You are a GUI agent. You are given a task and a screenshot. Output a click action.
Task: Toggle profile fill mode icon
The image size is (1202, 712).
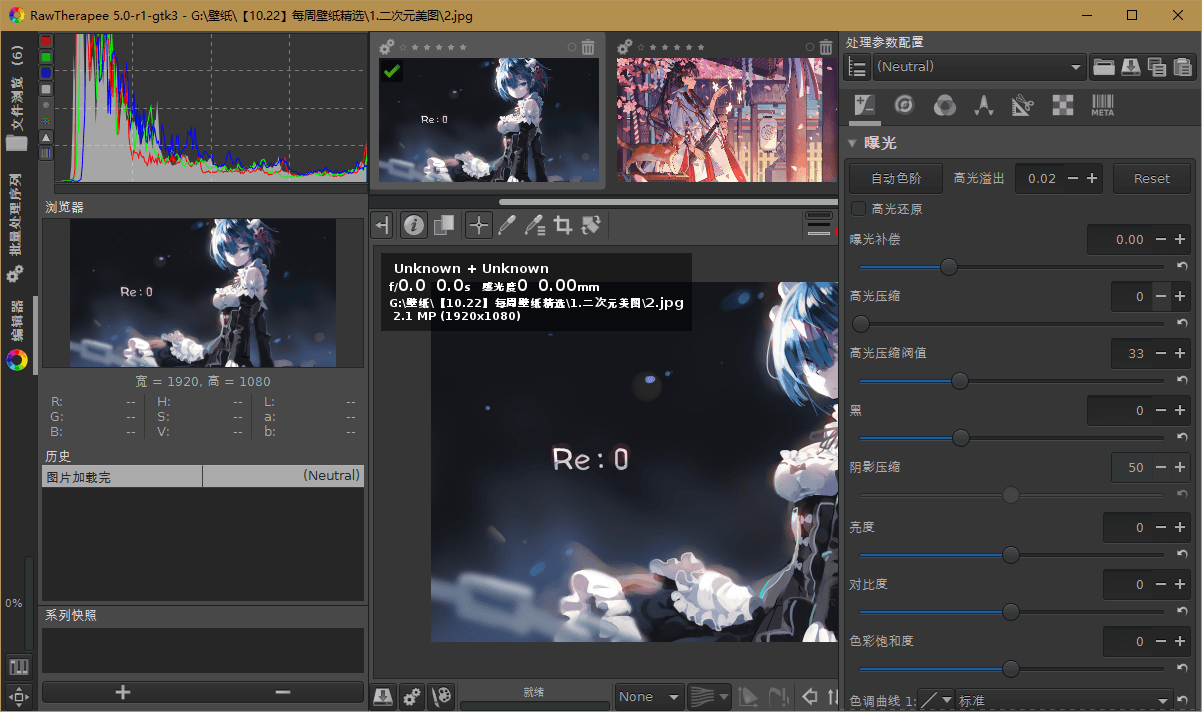tap(856, 67)
